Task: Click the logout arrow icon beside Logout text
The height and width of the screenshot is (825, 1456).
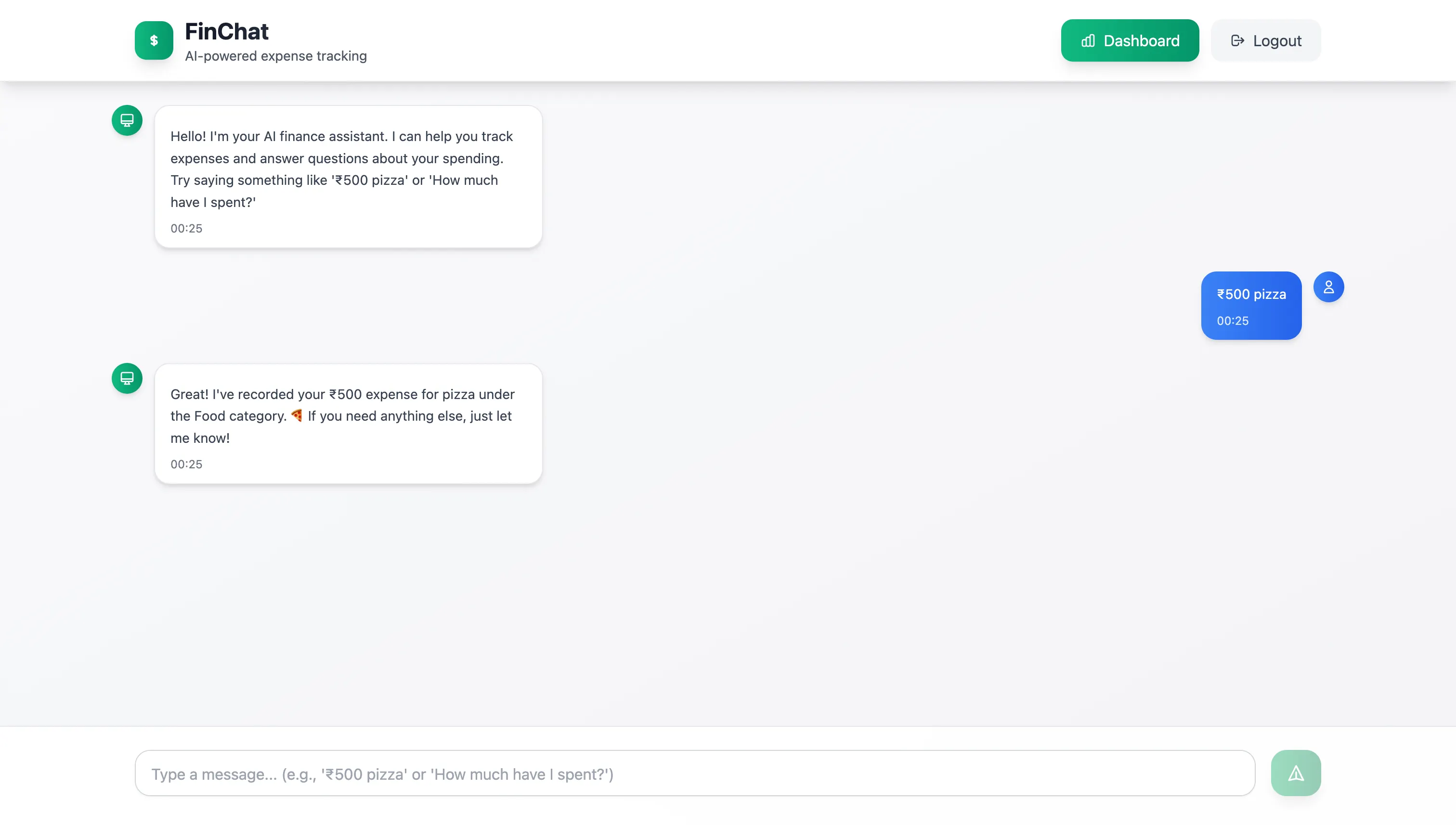Action: pos(1238,40)
